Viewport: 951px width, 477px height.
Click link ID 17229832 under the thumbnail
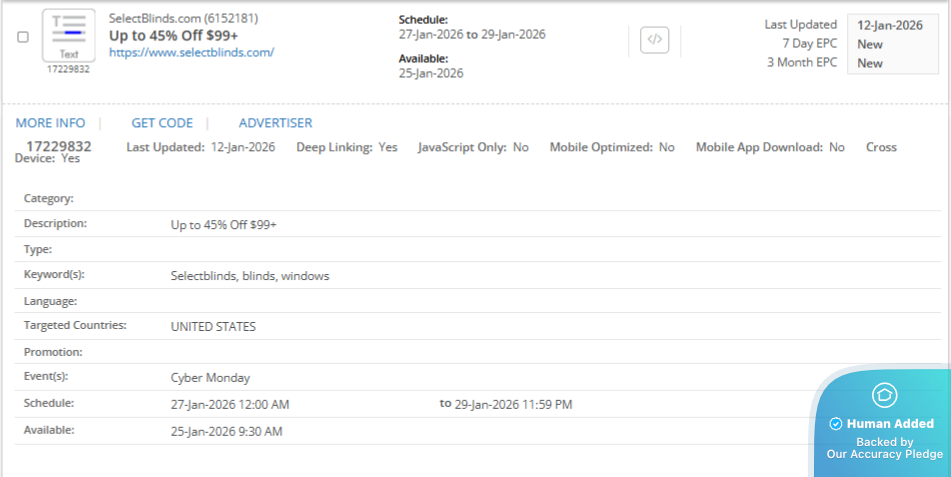pyautogui.click(x=68, y=69)
